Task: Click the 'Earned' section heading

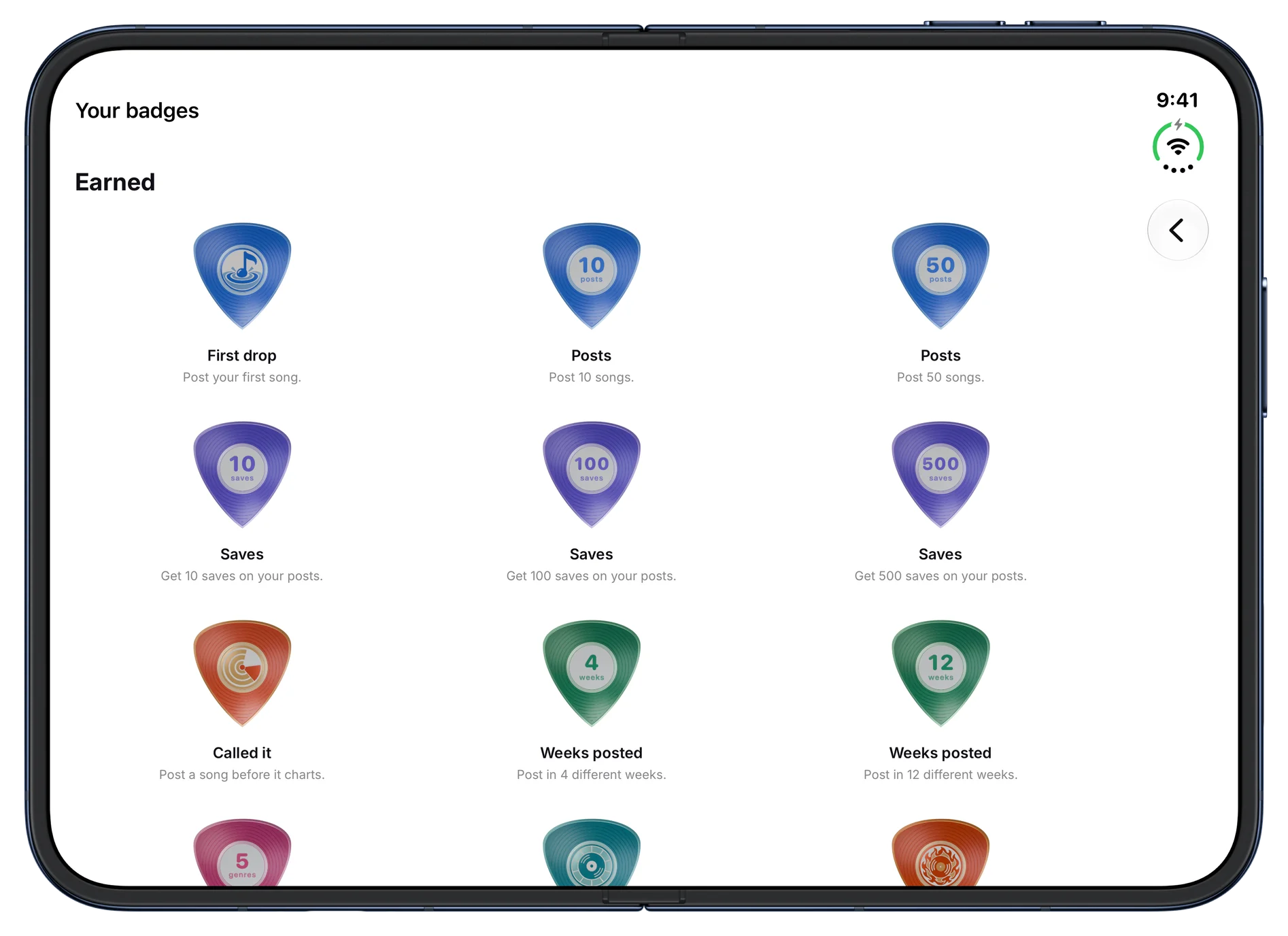Action: click(x=115, y=182)
